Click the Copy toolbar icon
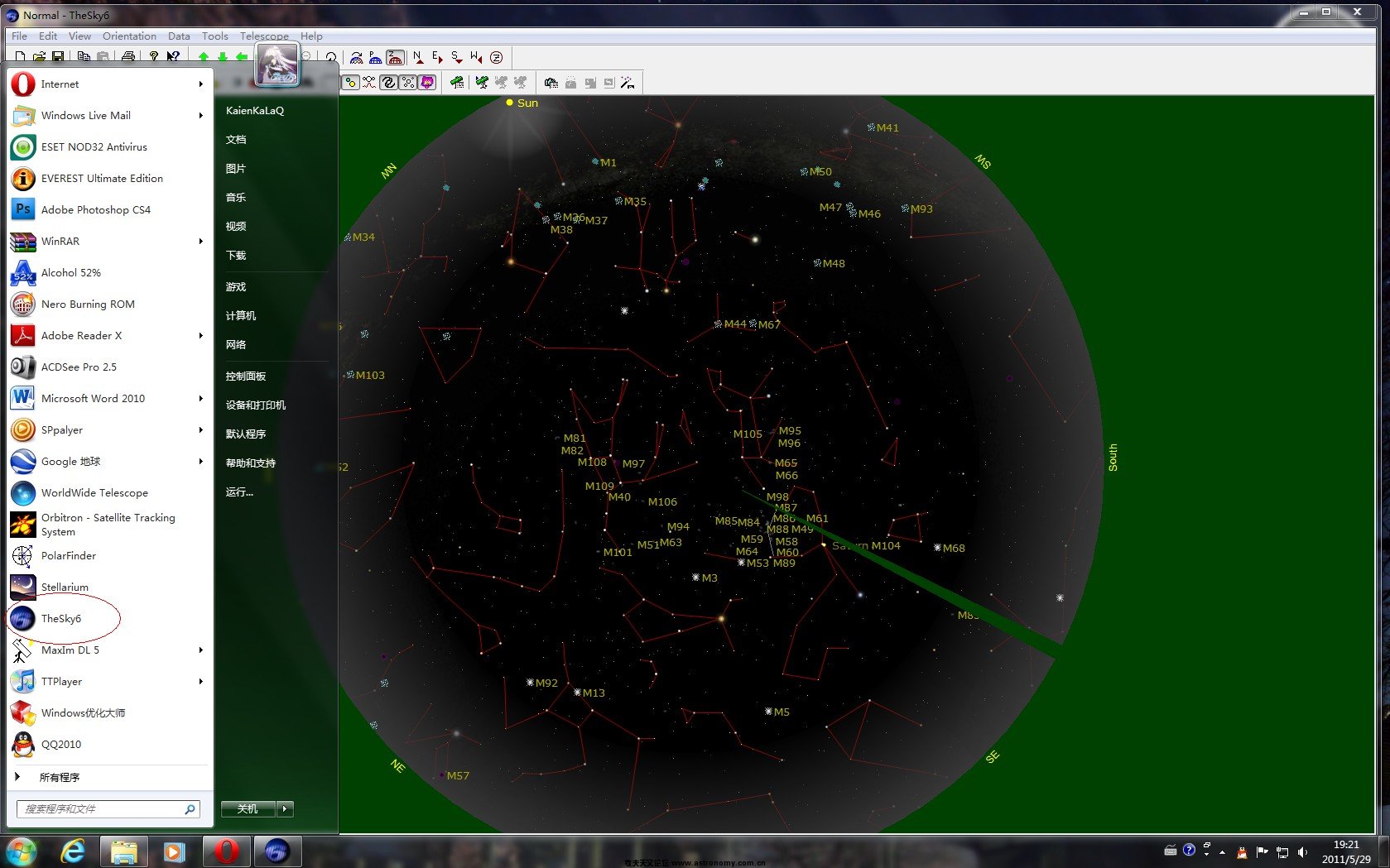Viewport: 1390px width, 868px height. point(84,57)
